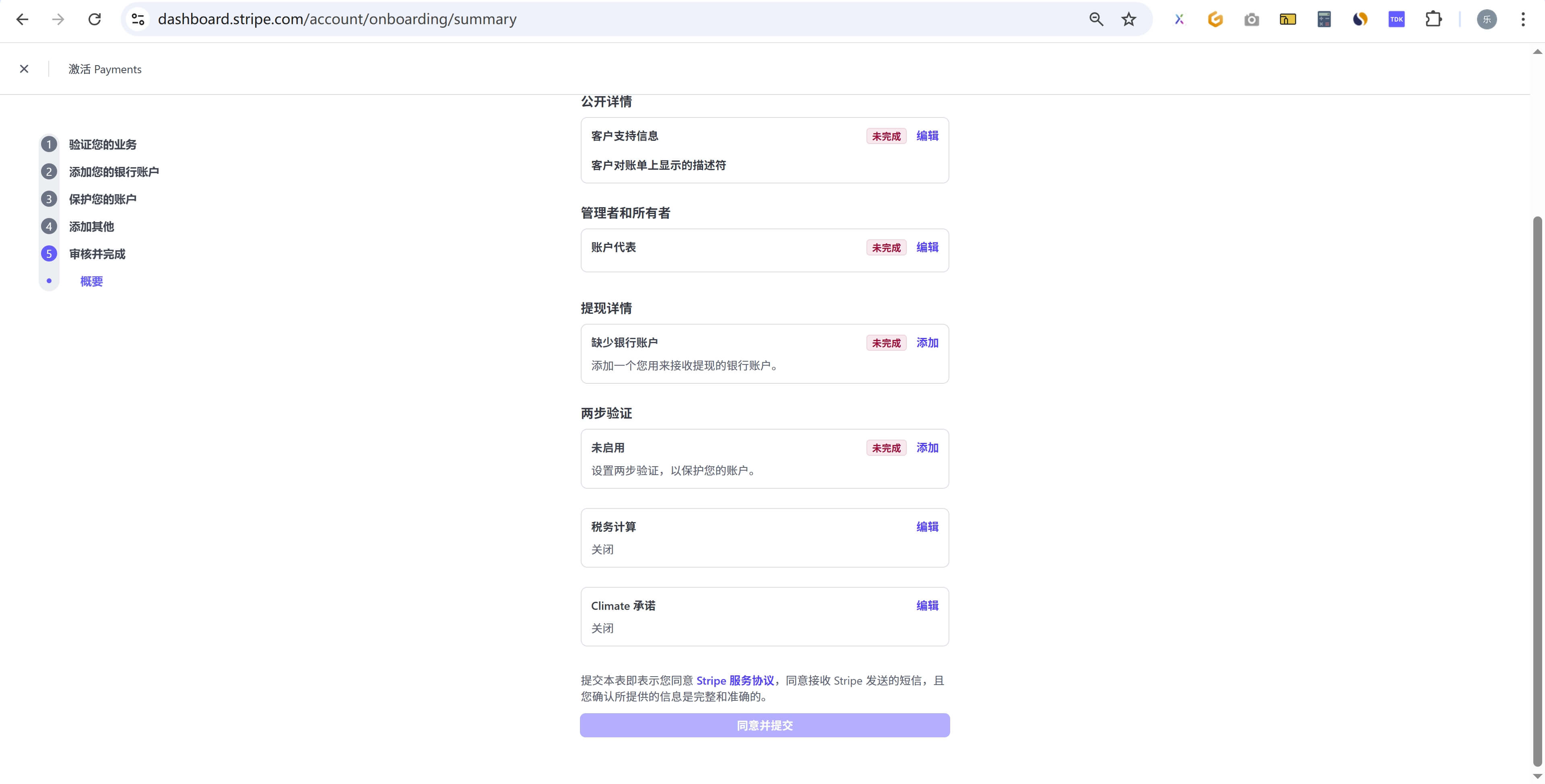Open the dark blue and orange circle extension
Viewport: 1545px width, 784px height.
click(x=1360, y=19)
